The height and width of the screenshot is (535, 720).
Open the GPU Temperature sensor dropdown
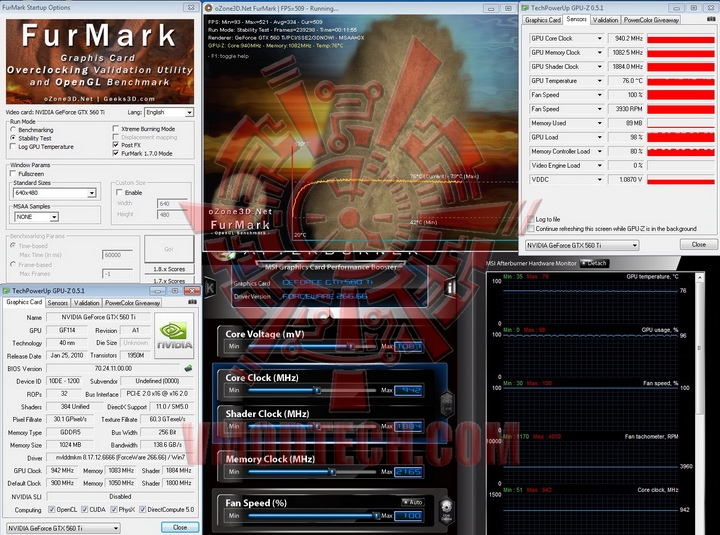(599, 81)
